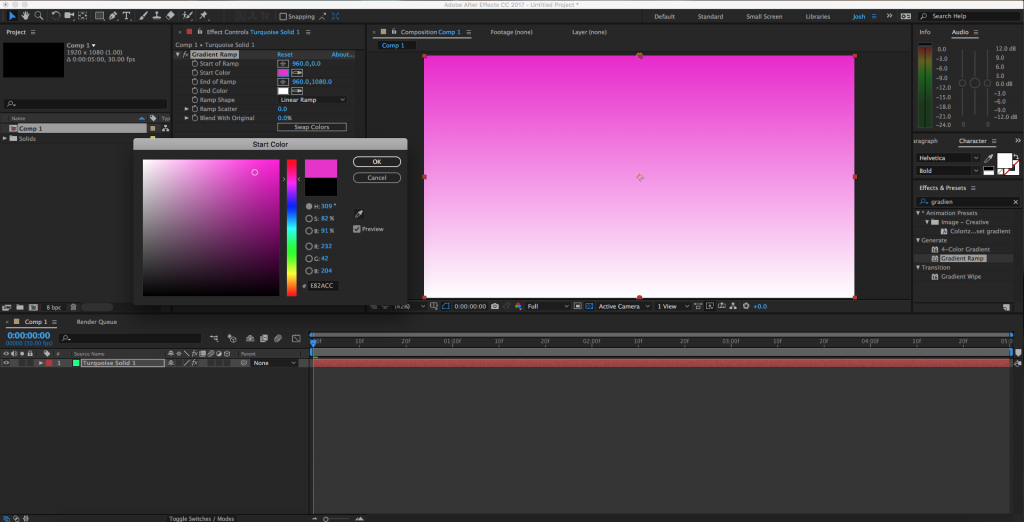Select the Zoom magnifier tool
The width and height of the screenshot is (1024, 522).
point(39,16)
